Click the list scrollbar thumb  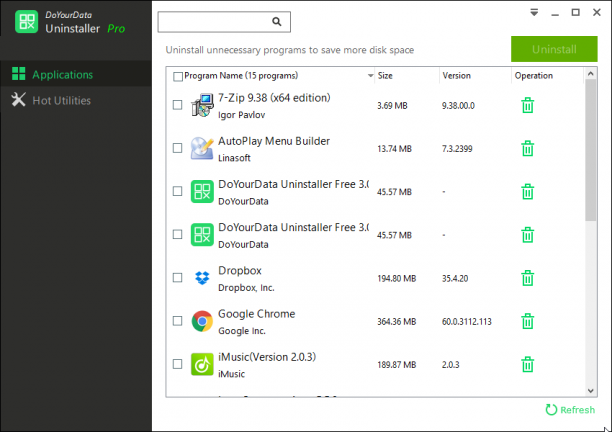click(591, 150)
